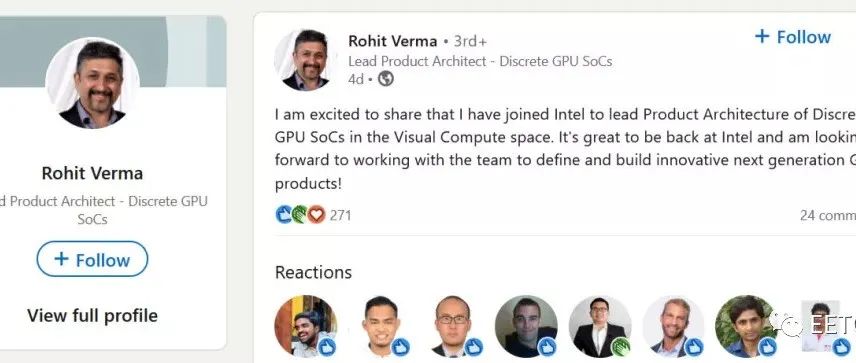Viewport: 856px width, 363px height.
Task: Click the plus icon of top-right Follow
Action: tap(762, 37)
